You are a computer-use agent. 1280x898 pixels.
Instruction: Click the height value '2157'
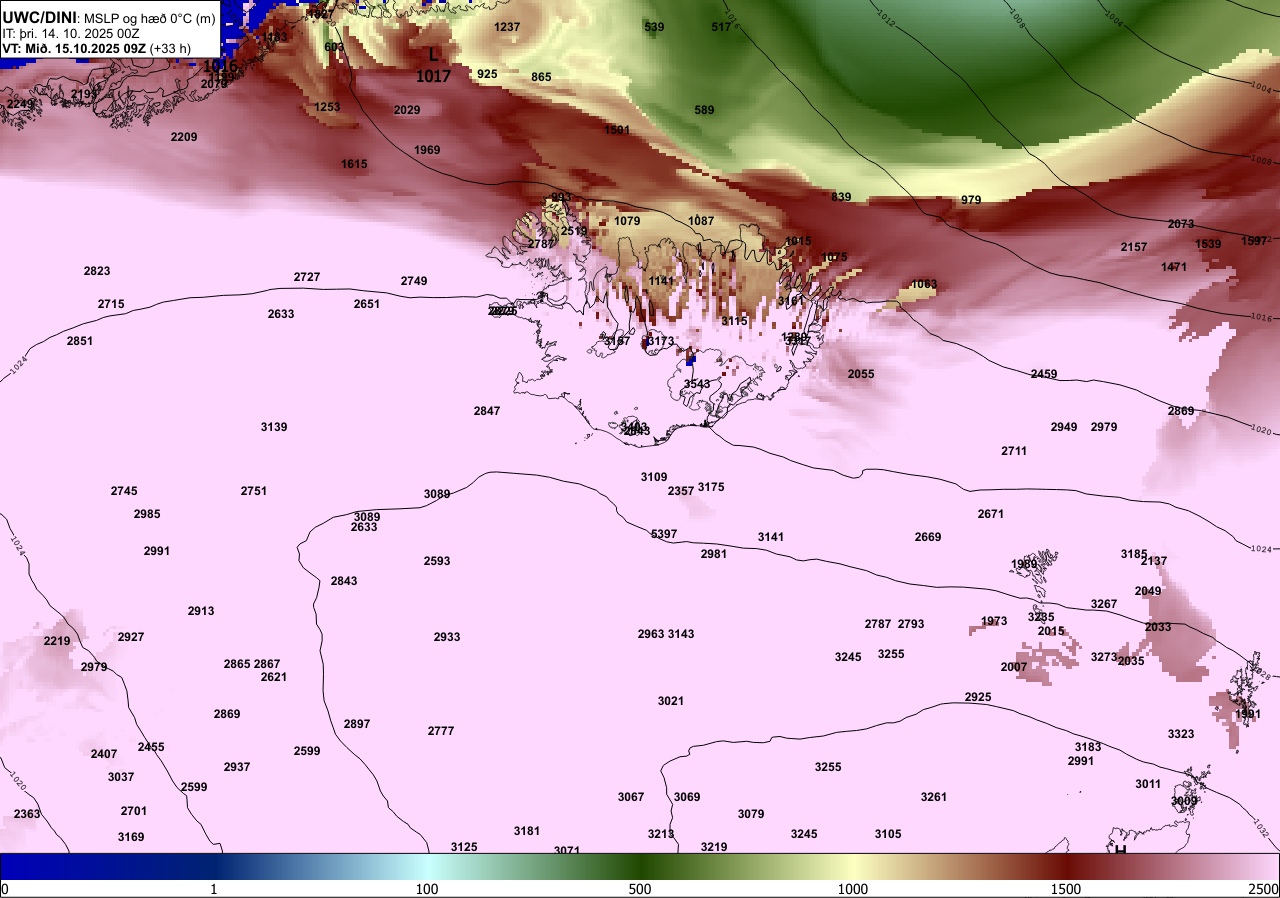(1134, 247)
